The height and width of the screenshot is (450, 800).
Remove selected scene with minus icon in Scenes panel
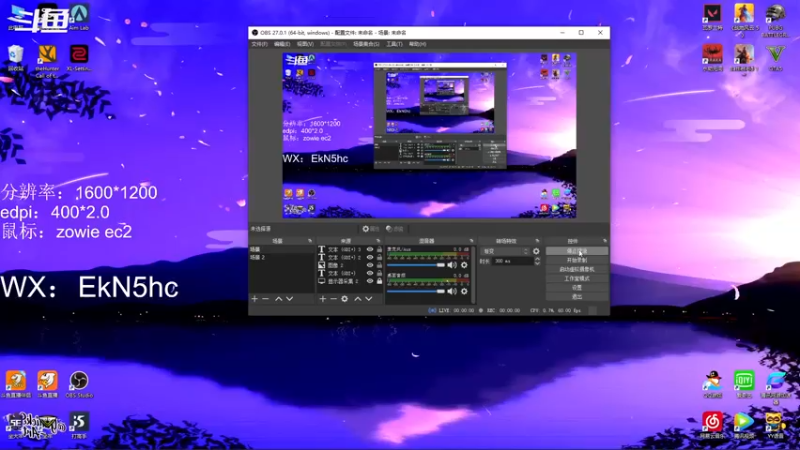point(265,298)
